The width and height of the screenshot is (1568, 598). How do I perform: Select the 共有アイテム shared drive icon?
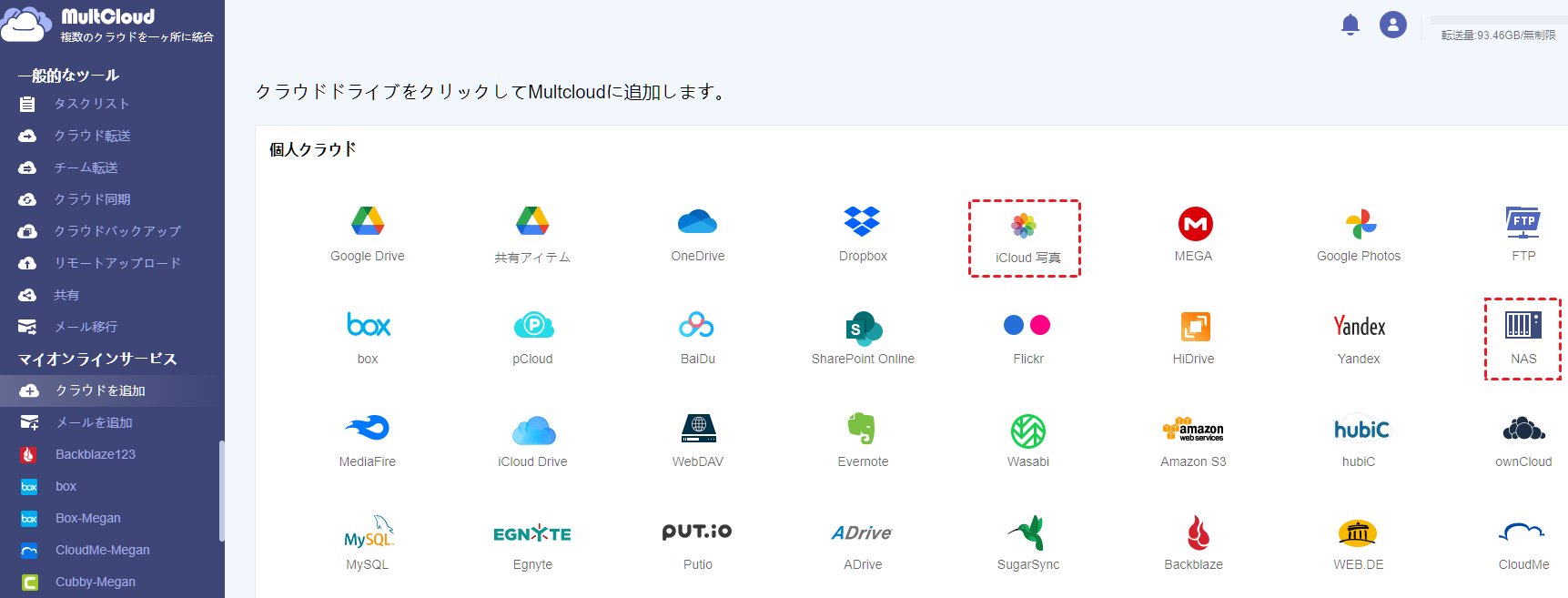(x=532, y=221)
